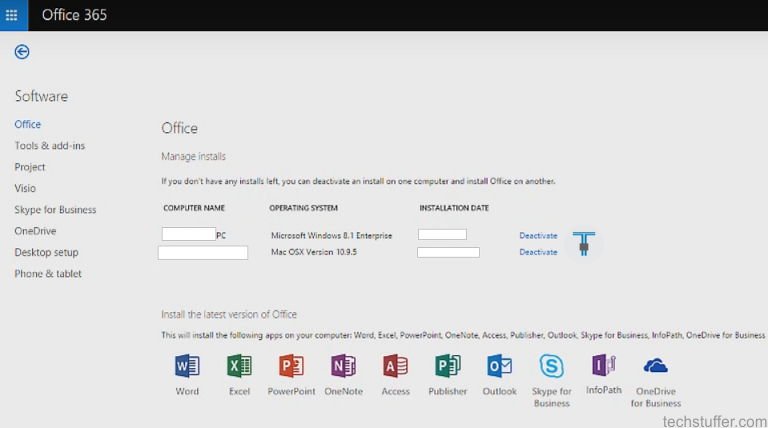Click the OneDrive for Business cloud icon
Image resolution: width=768 pixels, height=428 pixels.
656,366
